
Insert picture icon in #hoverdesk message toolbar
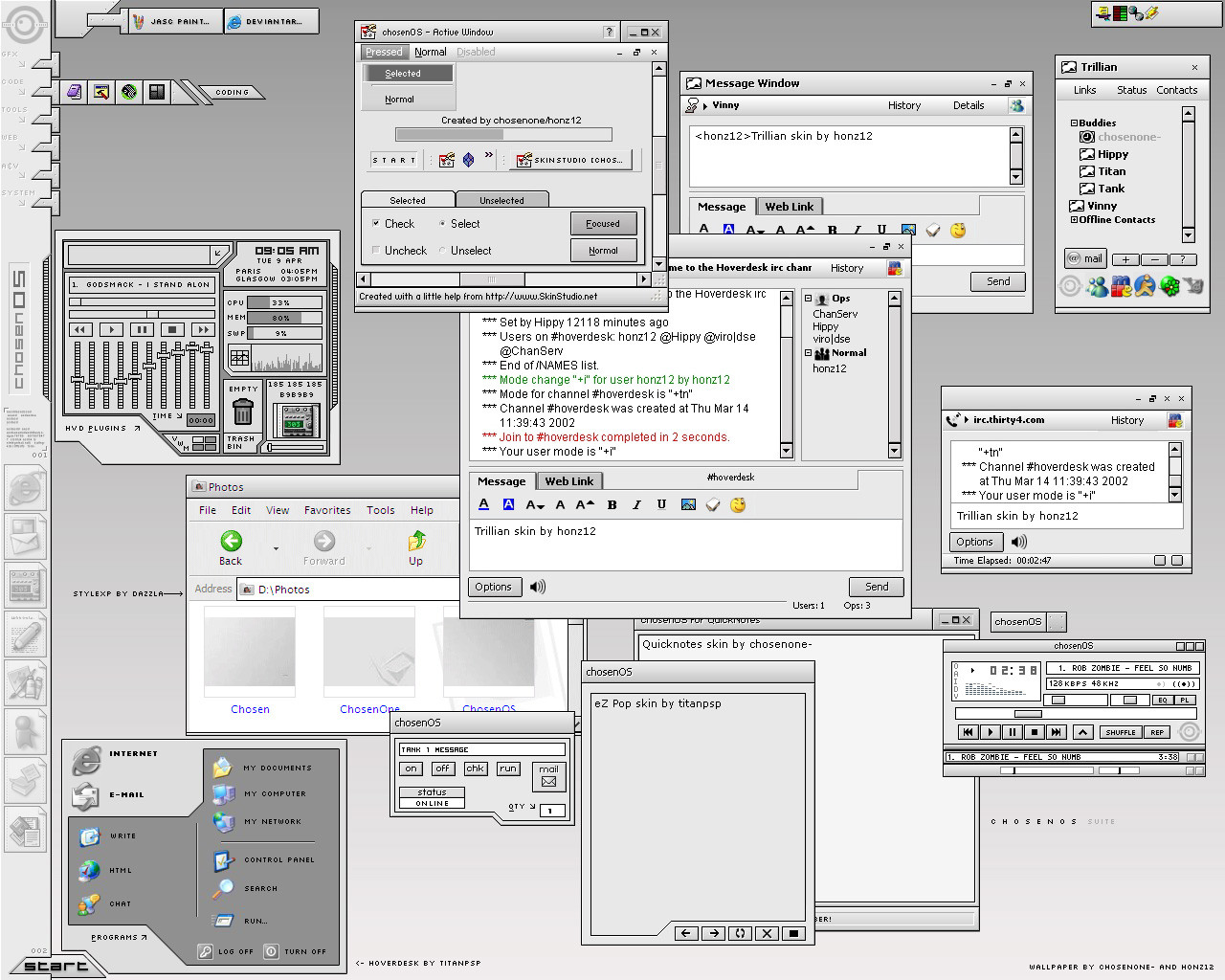click(688, 505)
